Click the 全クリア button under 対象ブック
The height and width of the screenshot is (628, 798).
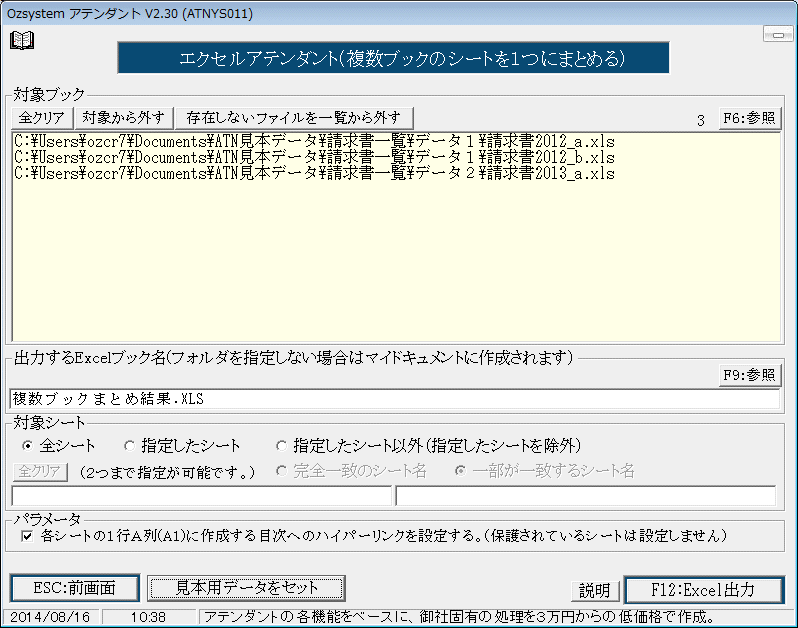click(x=42, y=118)
